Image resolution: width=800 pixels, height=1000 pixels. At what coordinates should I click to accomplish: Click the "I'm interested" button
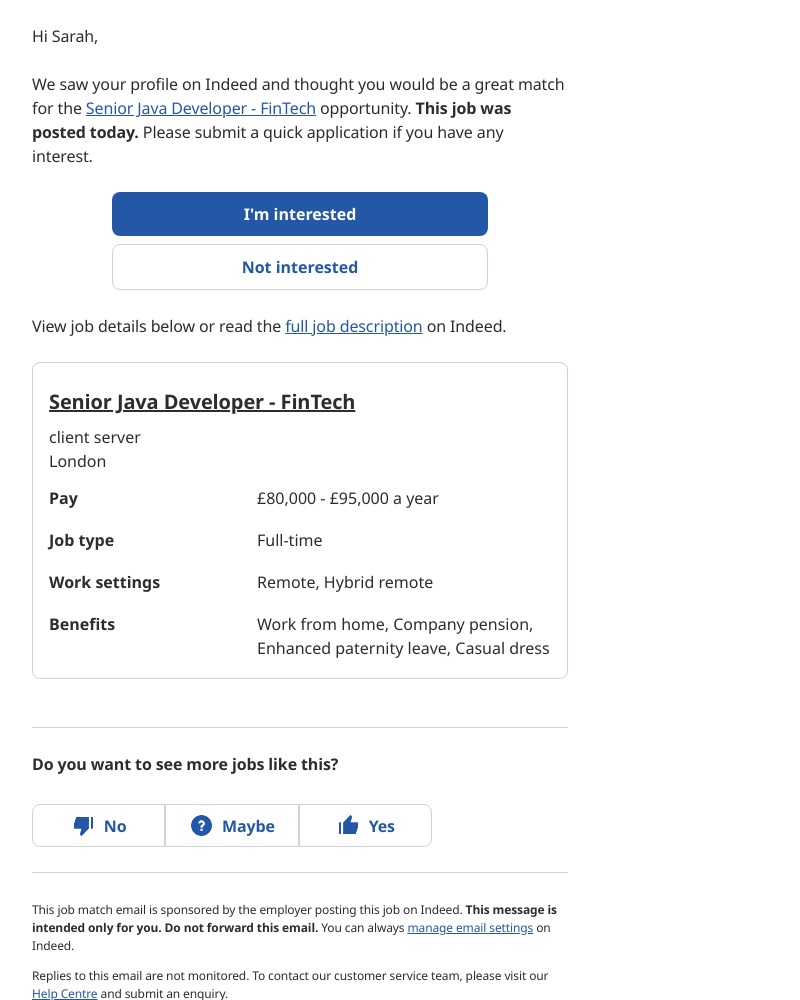click(300, 214)
